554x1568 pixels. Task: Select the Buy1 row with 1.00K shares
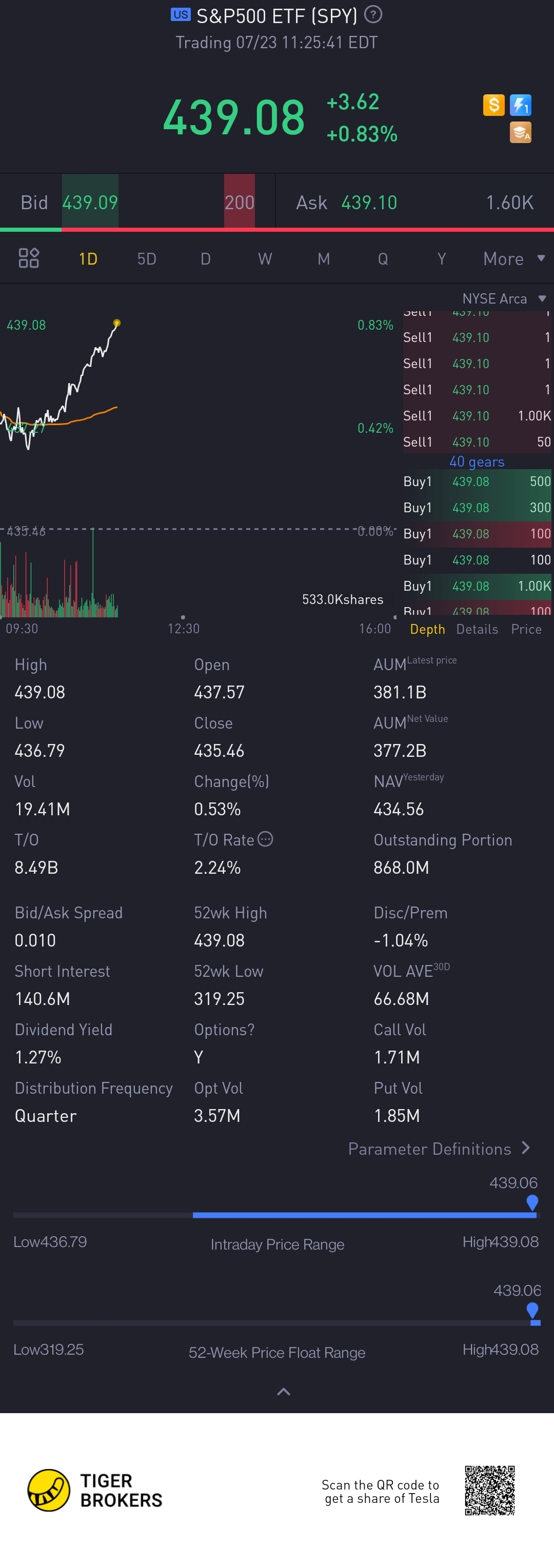tap(477, 586)
